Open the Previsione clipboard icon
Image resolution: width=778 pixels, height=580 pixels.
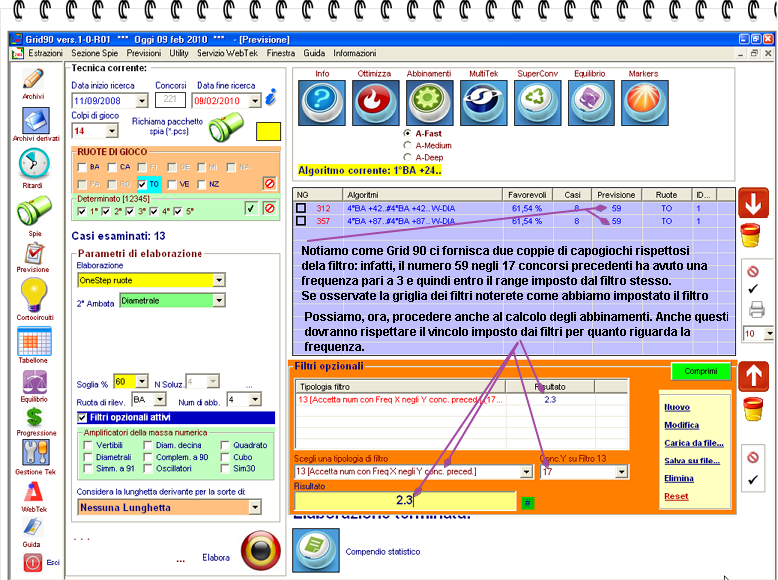[x=34, y=254]
